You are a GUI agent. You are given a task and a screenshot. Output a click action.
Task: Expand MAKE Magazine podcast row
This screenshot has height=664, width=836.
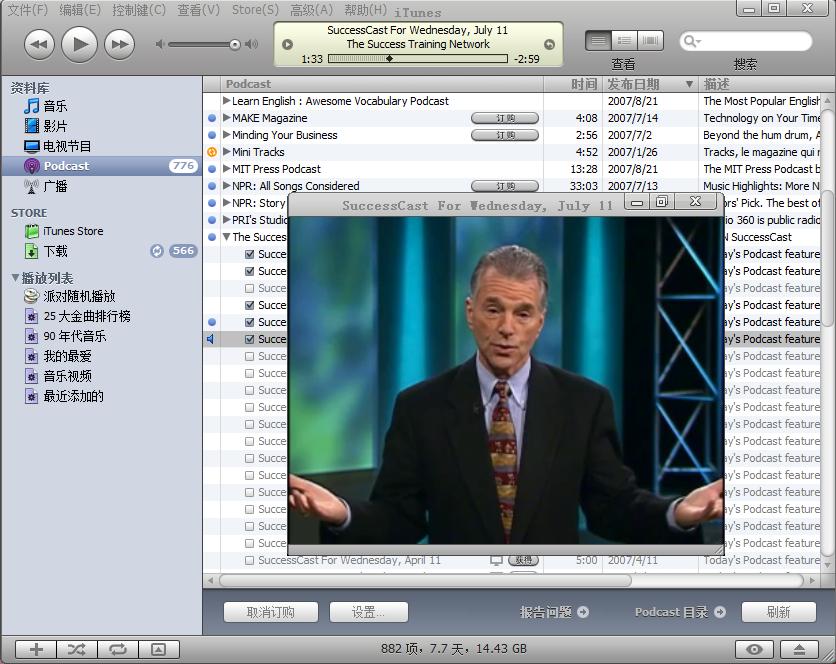coord(227,117)
